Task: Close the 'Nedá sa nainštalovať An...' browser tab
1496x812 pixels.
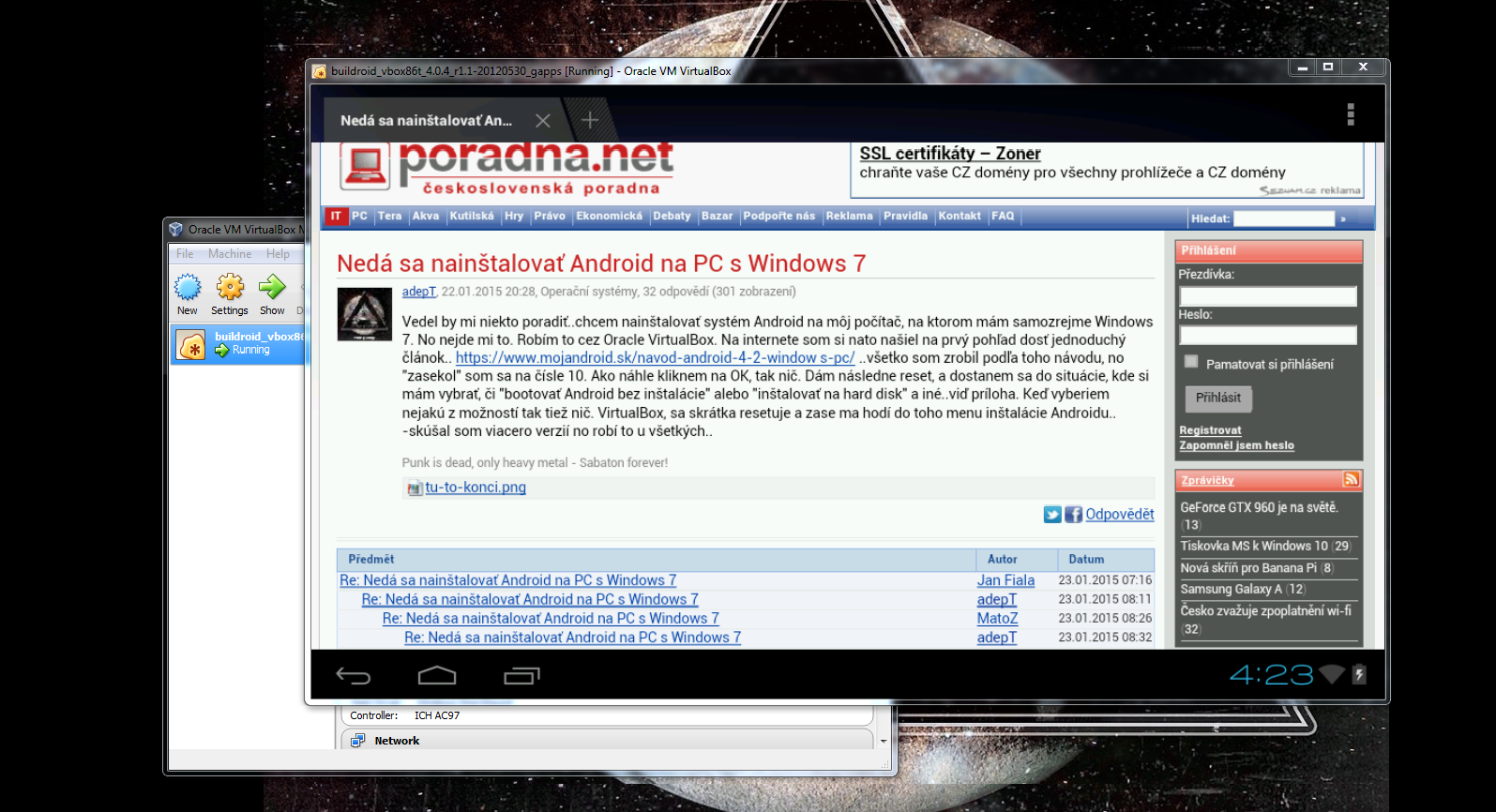Action: [543, 121]
